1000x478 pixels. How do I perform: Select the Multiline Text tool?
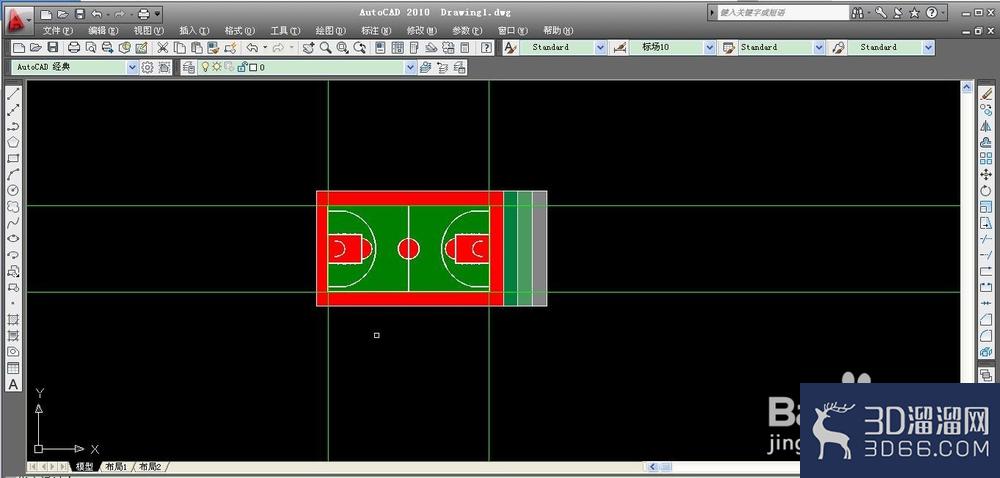pos(13,384)
